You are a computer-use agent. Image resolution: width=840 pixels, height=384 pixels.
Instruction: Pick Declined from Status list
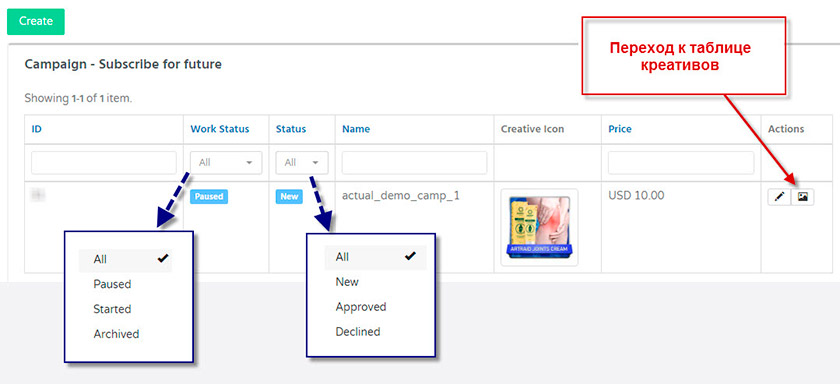click(358, 332)
